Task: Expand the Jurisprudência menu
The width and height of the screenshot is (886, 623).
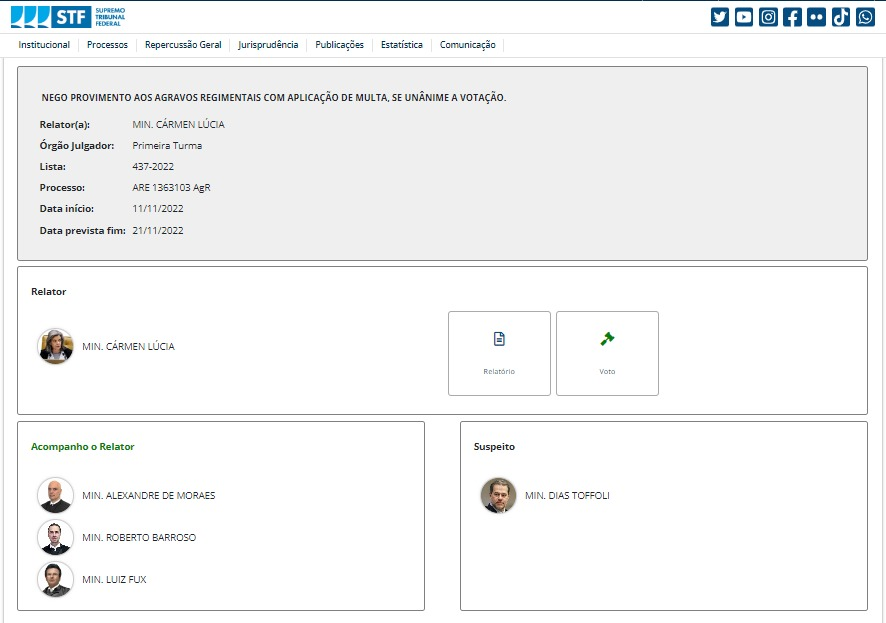Action: [268, 45]
